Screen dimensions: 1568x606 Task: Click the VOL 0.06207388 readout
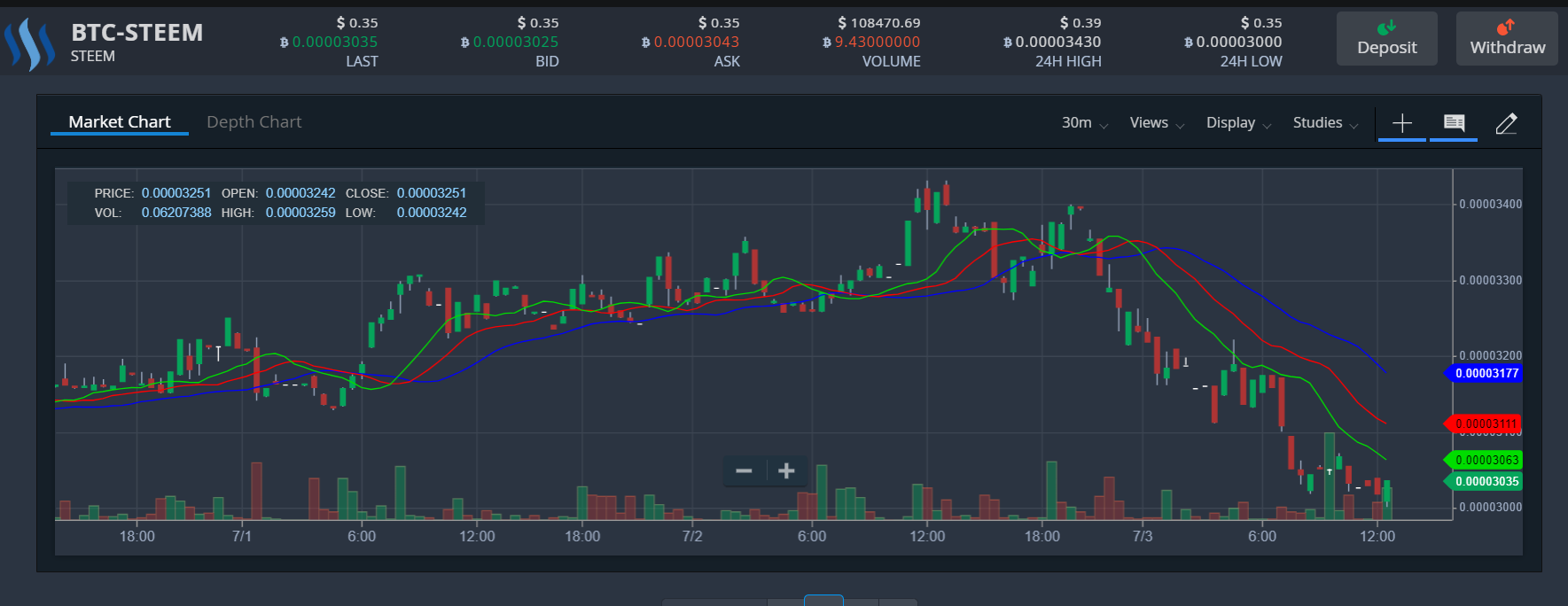coord(176,213)
